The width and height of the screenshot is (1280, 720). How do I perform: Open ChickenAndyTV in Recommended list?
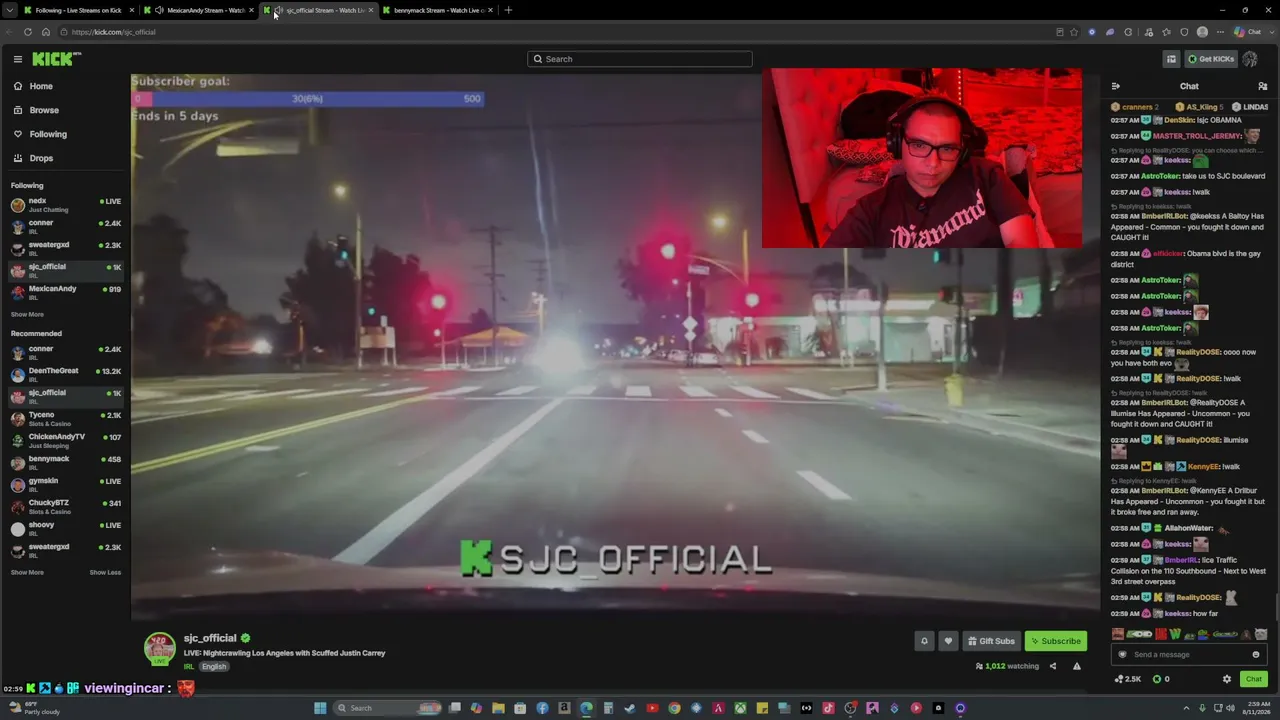pyautogui.click(x=65, y=441)
